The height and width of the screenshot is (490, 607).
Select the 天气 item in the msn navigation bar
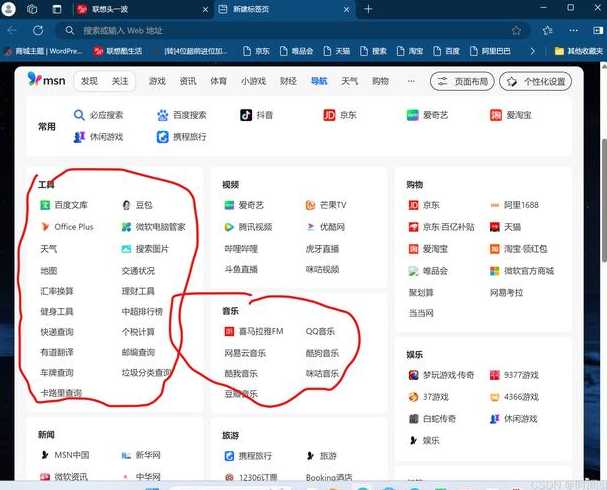pos(349,81)
